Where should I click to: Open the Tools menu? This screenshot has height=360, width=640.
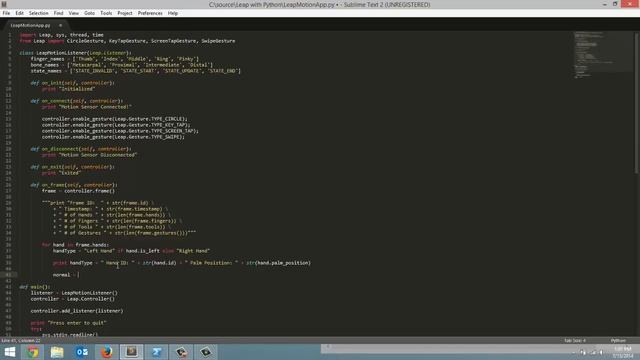click(x=106, y=13)
